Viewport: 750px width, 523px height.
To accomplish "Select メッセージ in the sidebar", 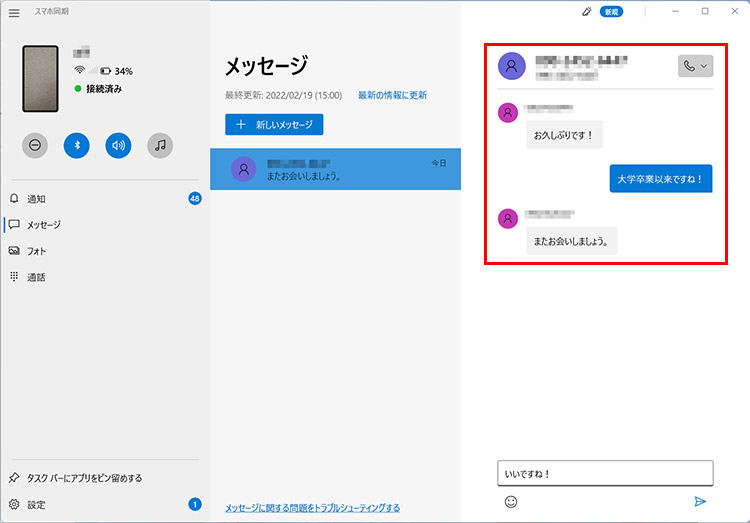I will [x=43, y=225].
